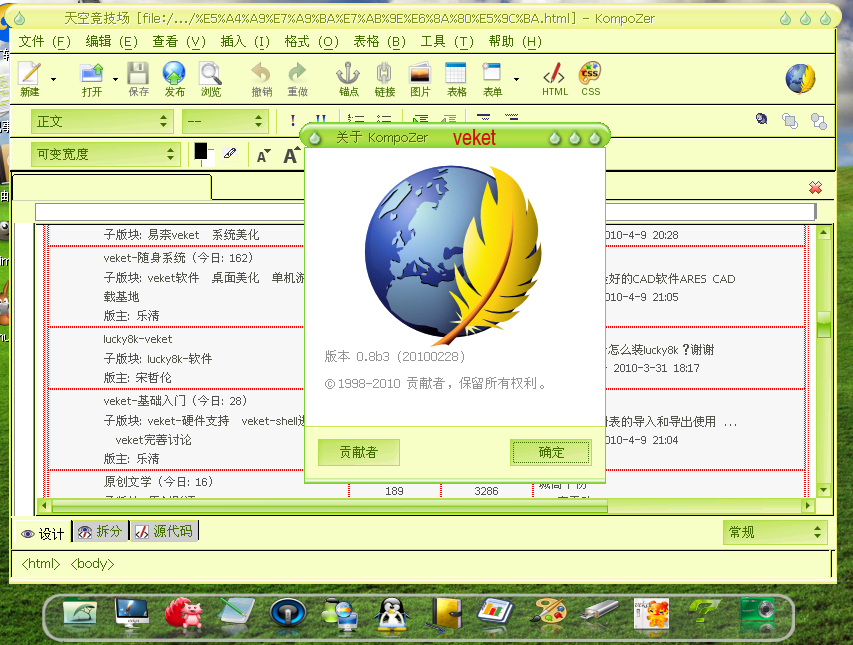853x645 pixels.
Task: Click the Save (保存) floppy icon
Action: click(138, 73)
